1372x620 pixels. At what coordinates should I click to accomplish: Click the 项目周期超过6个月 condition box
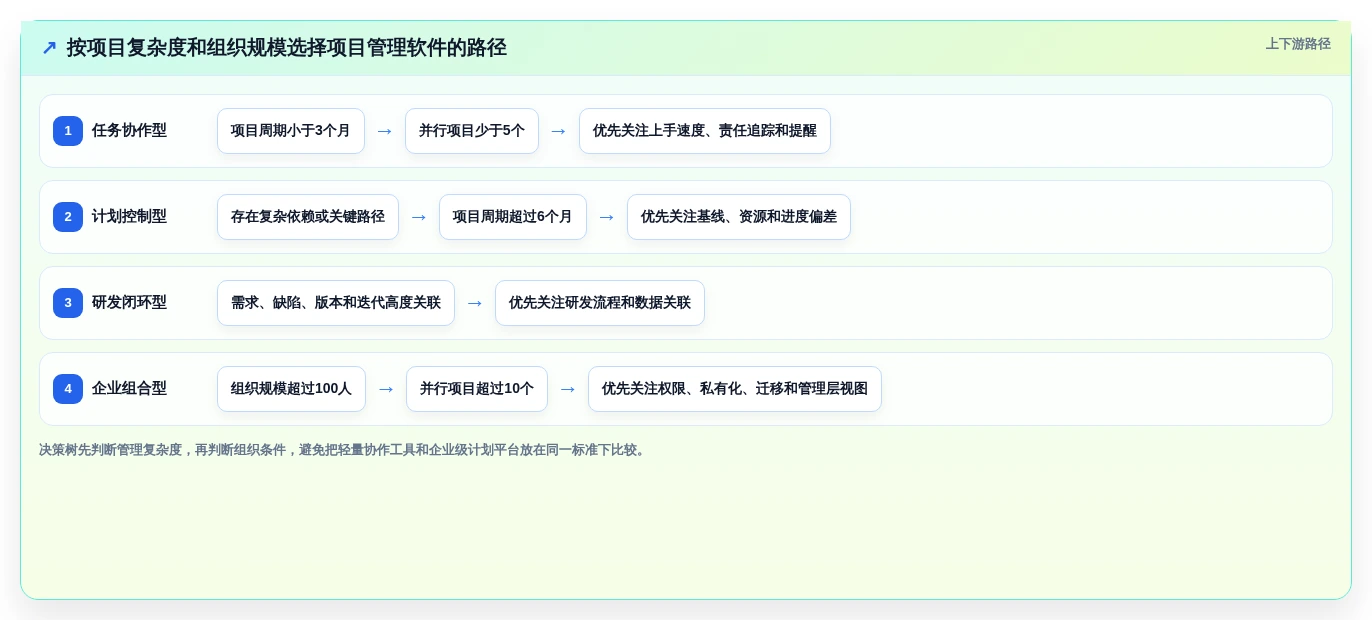pyautogui.click(x=513, y=217)
